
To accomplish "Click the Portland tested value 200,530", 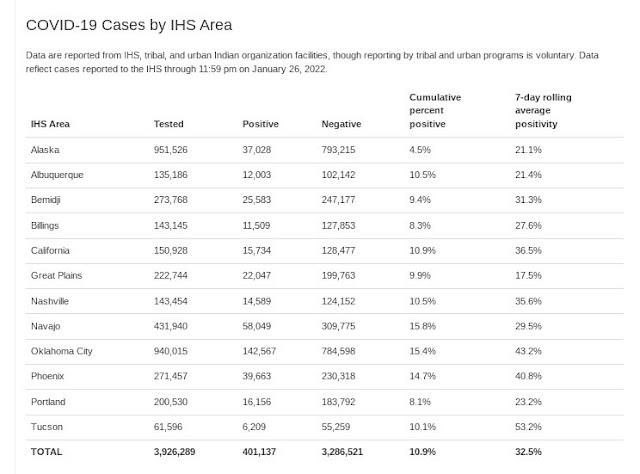I will pos(171,402).
